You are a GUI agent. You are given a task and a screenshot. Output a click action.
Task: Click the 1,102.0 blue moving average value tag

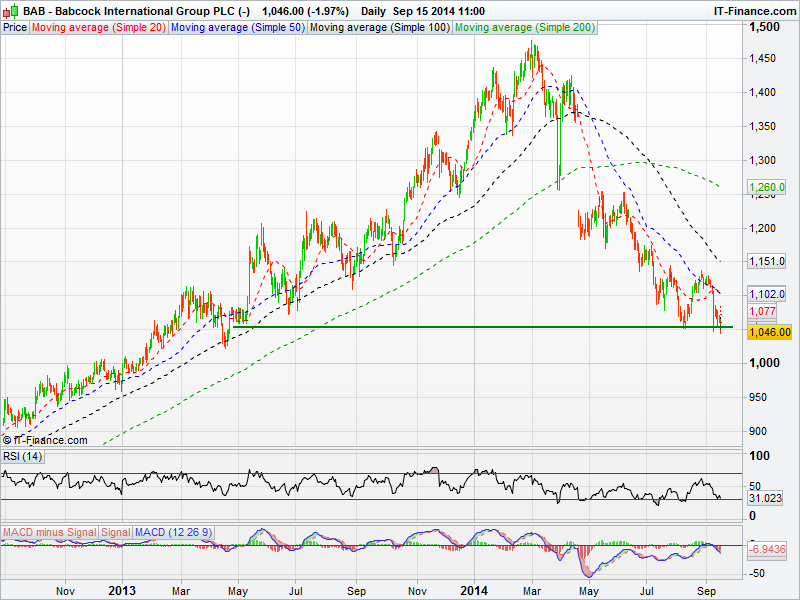pos(765,294)
